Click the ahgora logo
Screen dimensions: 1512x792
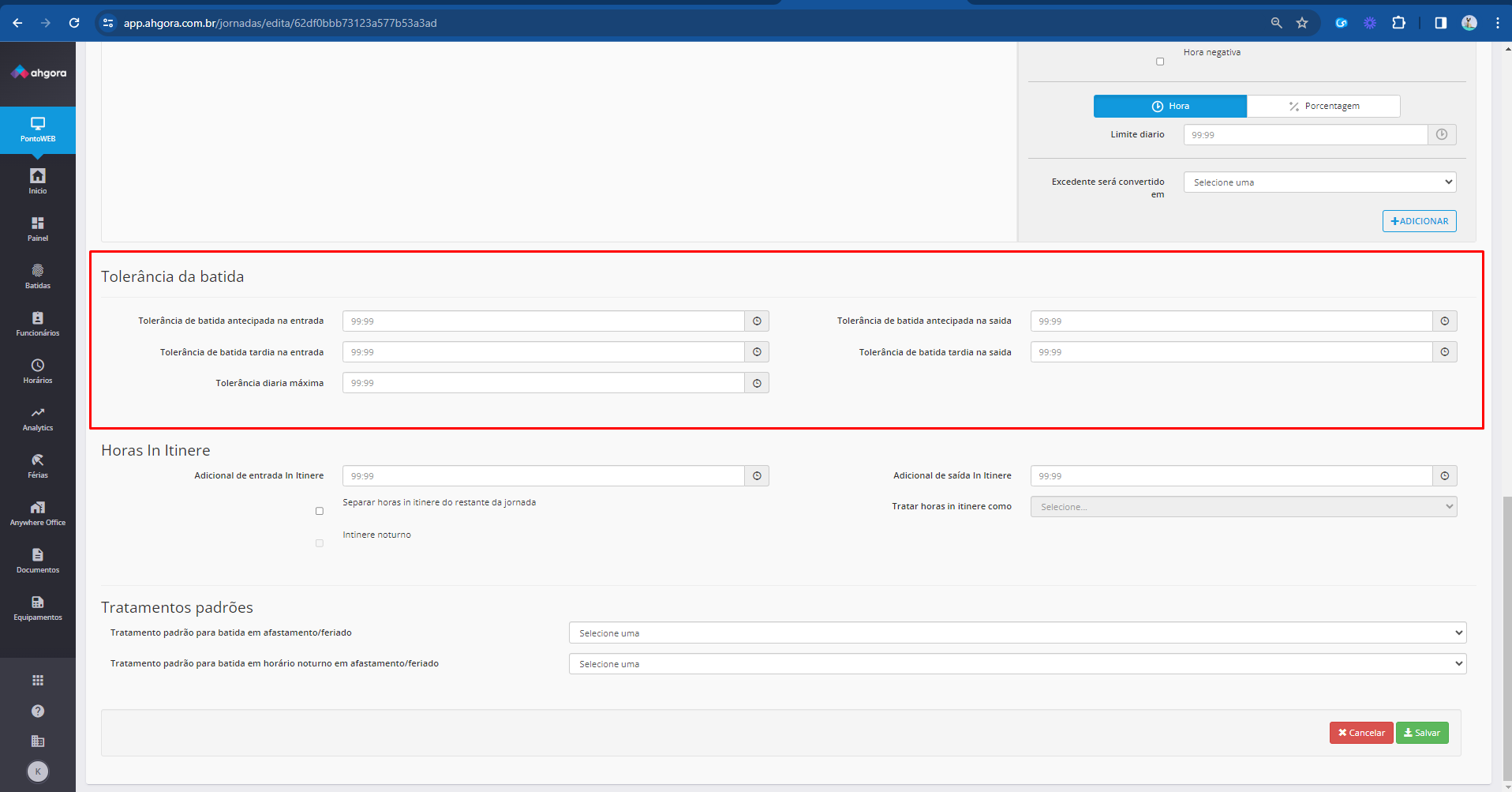(x=38, y=73)
